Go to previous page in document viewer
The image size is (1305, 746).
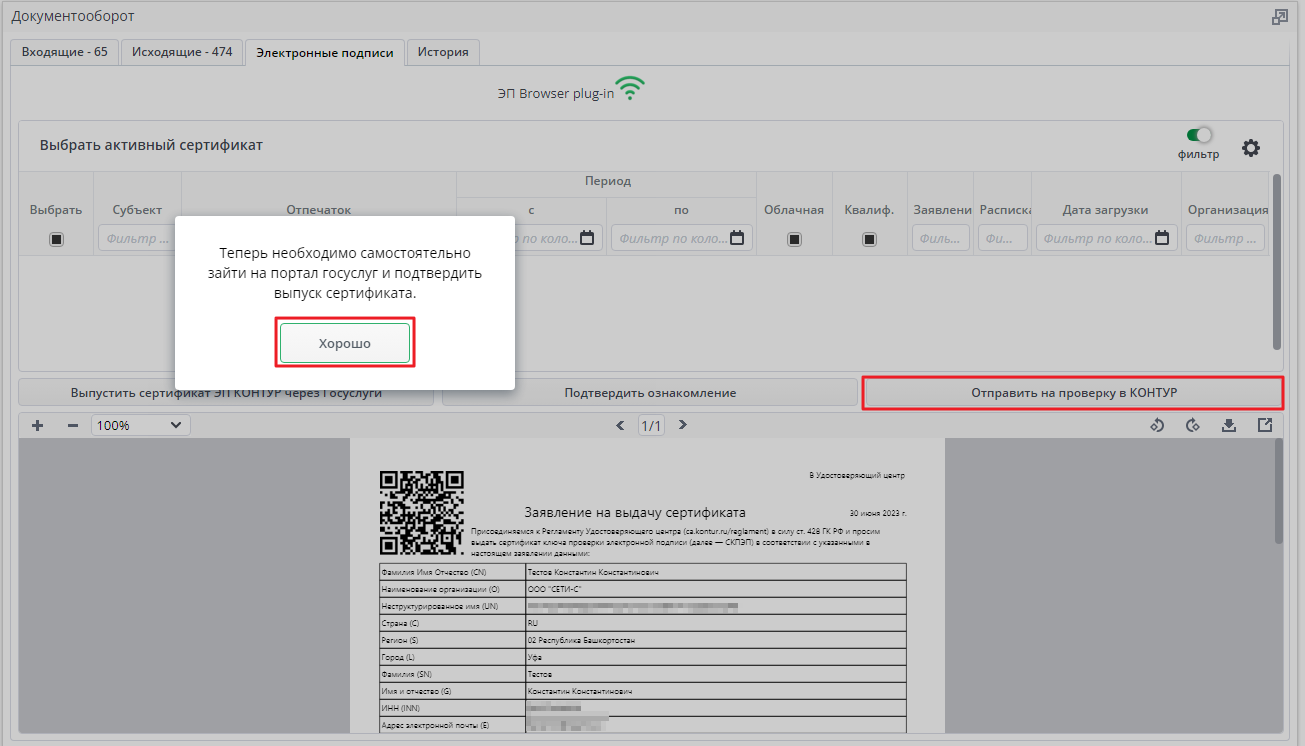pyautogui.click(x=620, y=425)
